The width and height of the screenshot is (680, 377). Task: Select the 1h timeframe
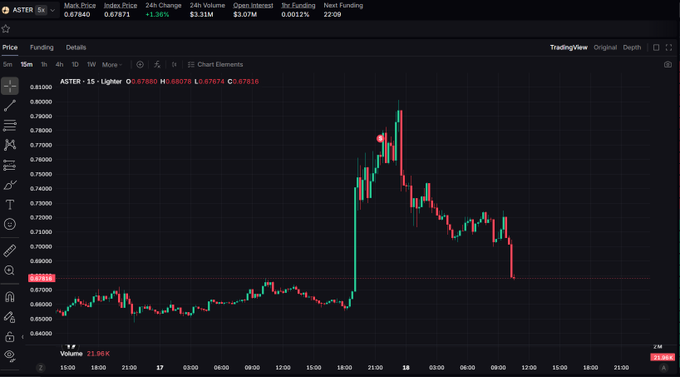(x=44, y=65)
